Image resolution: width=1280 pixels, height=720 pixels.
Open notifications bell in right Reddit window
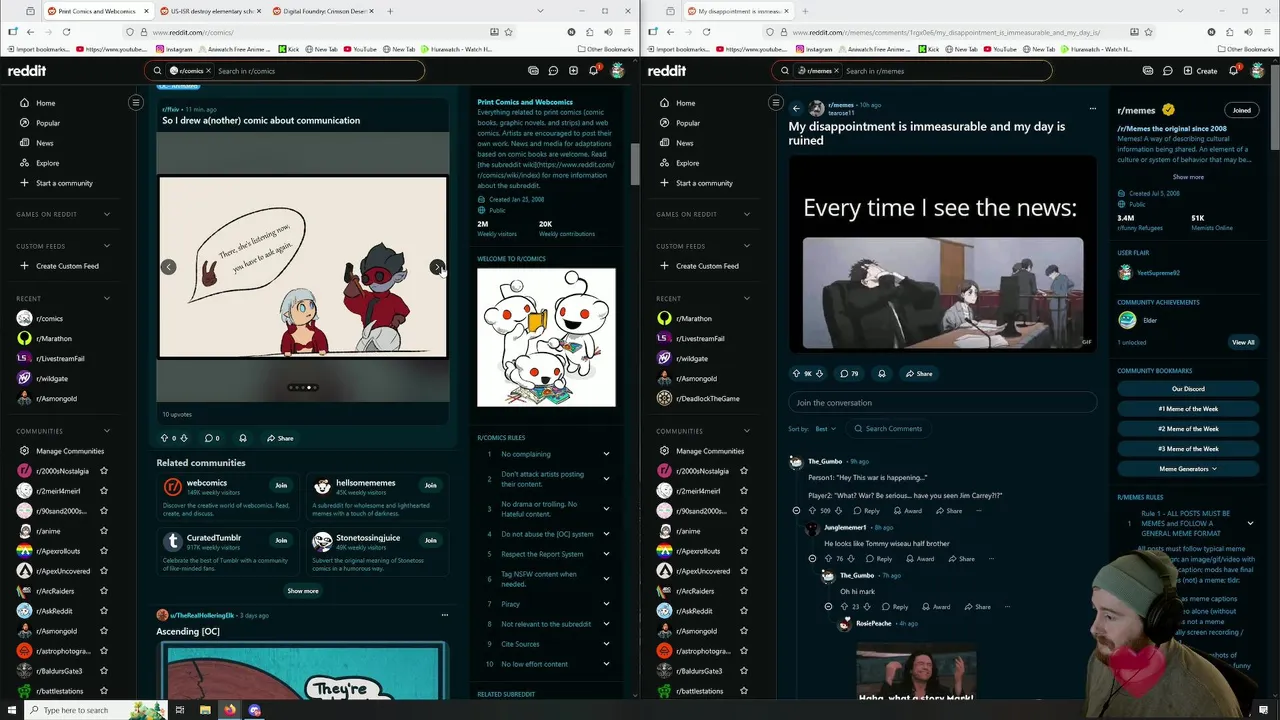(1234, 70)
